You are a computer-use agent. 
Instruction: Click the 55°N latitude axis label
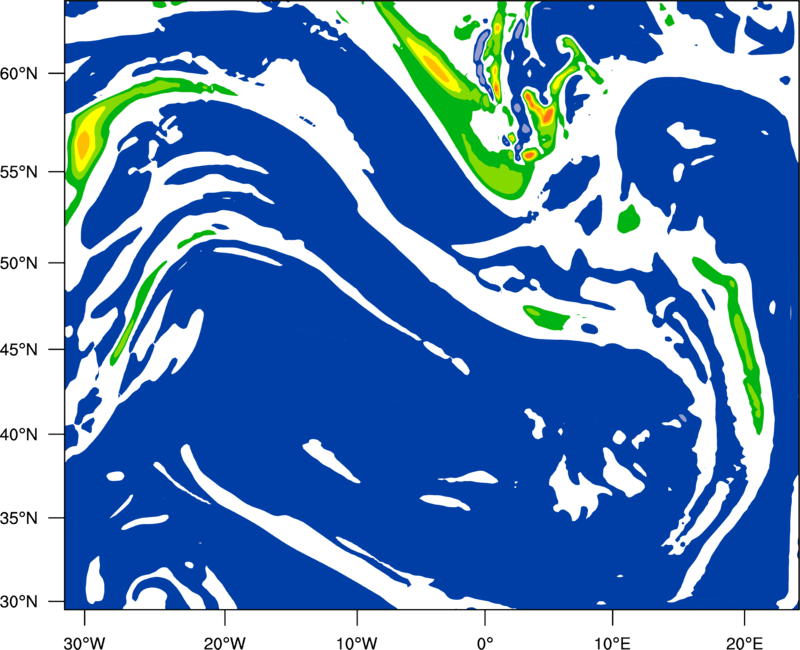(19, 172)
